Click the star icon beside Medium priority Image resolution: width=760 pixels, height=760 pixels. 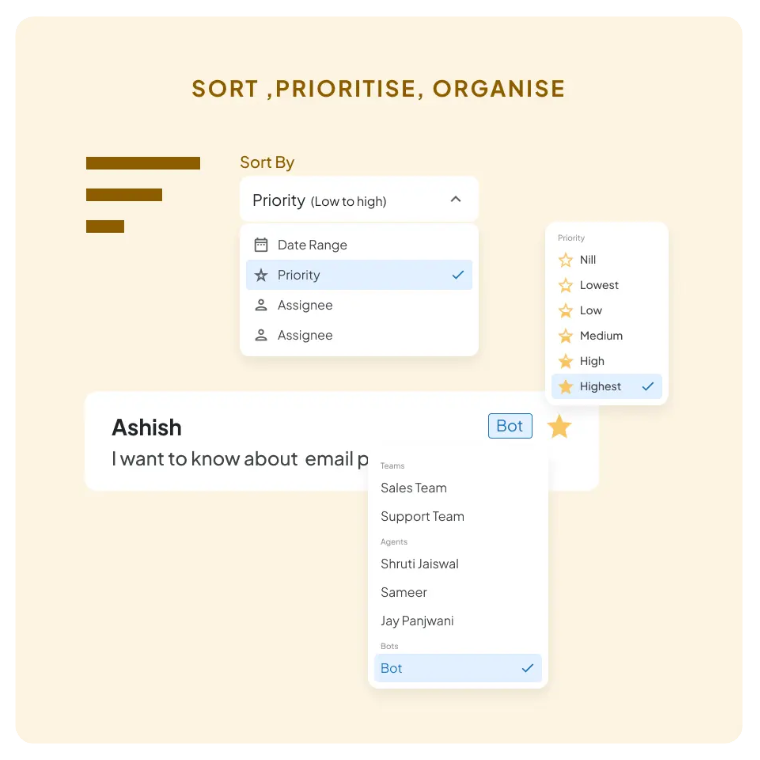click(566, 336)
